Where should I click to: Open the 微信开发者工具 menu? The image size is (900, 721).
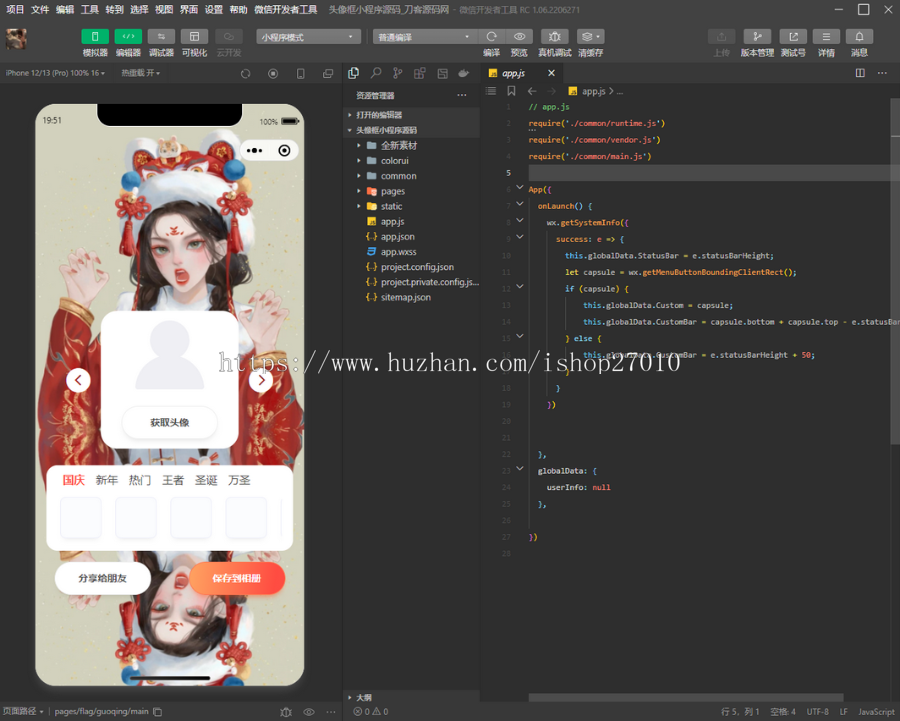point(285,9)
